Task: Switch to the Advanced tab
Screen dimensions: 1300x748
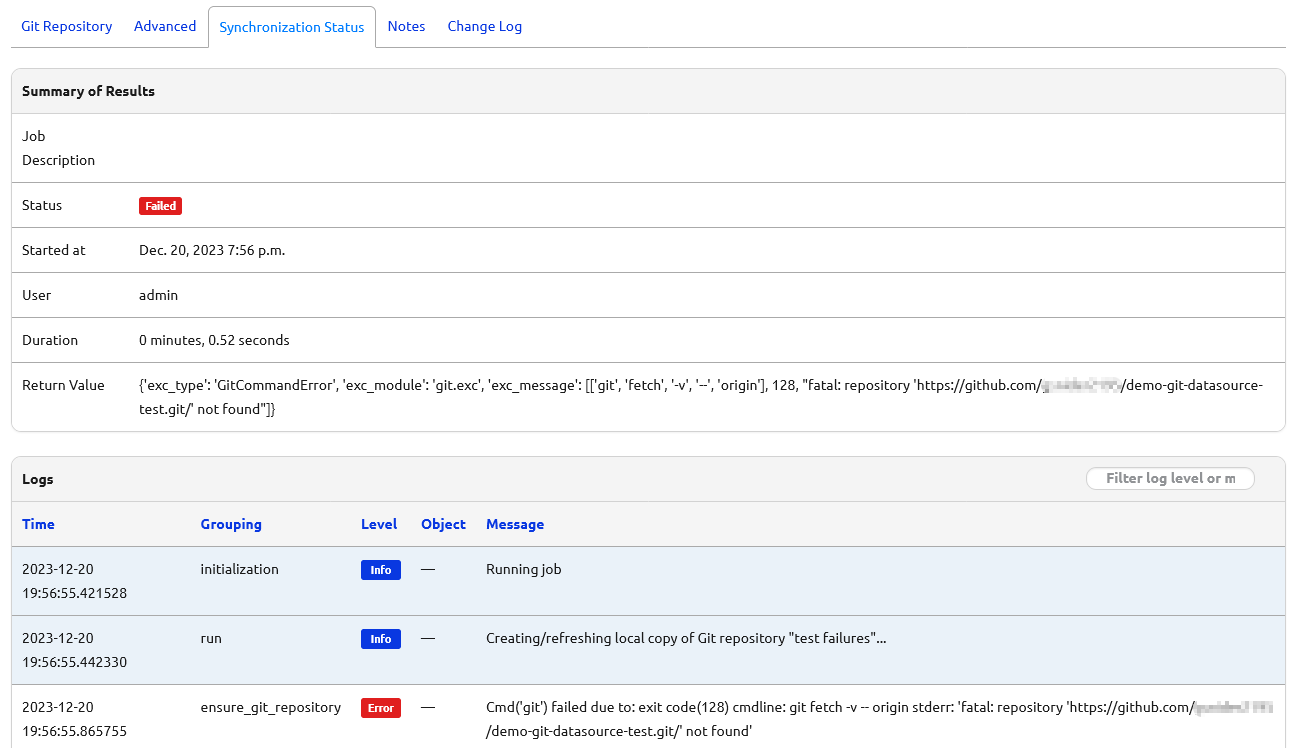Action: pyautogui.click(x=165, y=27)
